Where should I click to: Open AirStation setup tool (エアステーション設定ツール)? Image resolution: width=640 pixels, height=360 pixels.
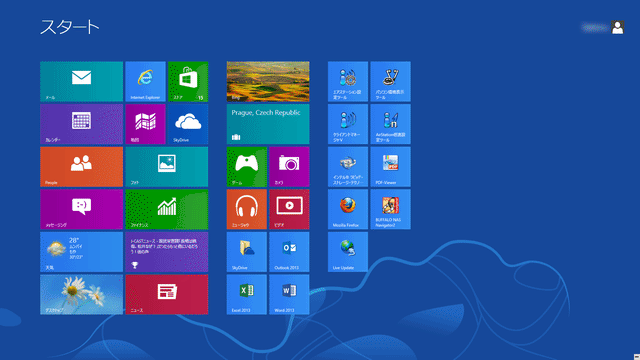coord(348,82)
